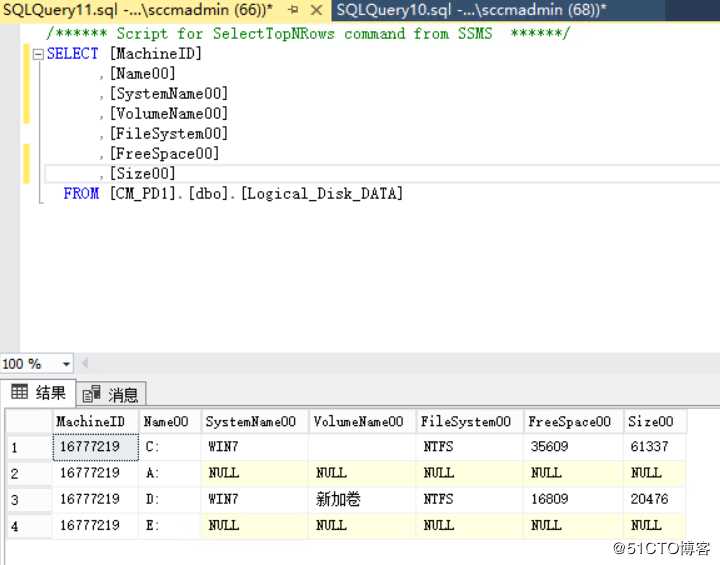
Task: Click the D: cell in Name00
Action: [170, 500]
